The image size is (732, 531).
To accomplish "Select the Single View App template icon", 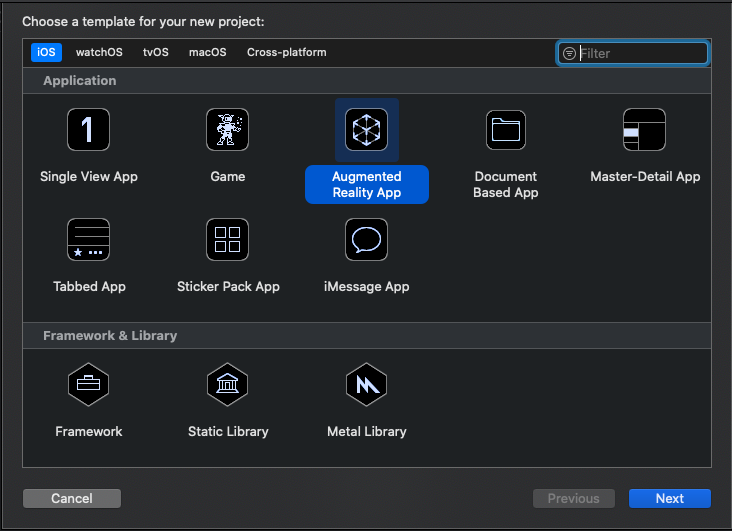I will point(88,129).
